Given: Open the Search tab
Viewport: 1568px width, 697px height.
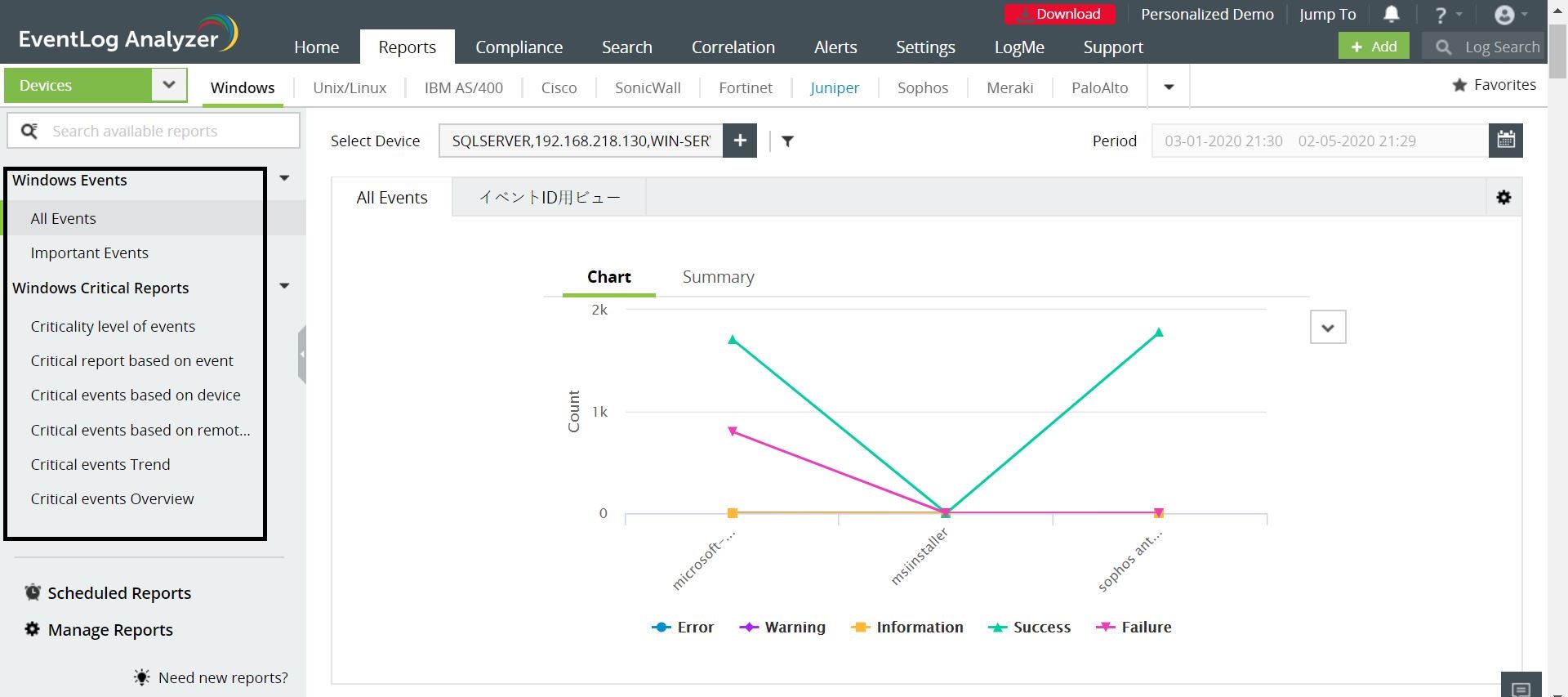Looking at the screenshot, I should (627, 47).
